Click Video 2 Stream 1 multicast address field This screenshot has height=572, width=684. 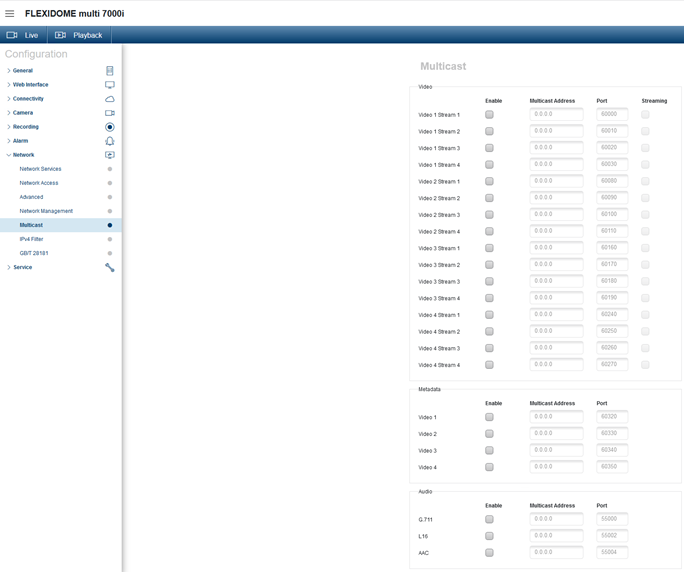[556, 182]
